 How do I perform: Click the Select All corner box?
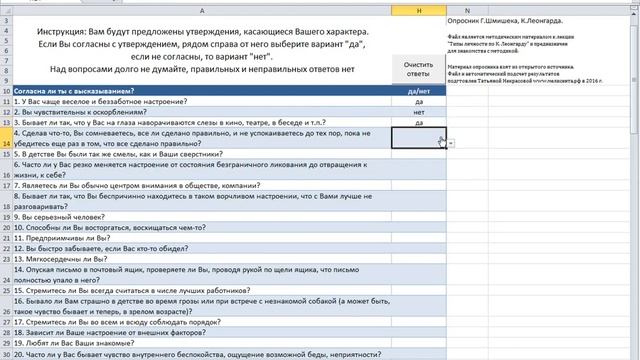(x=6, y=11)
